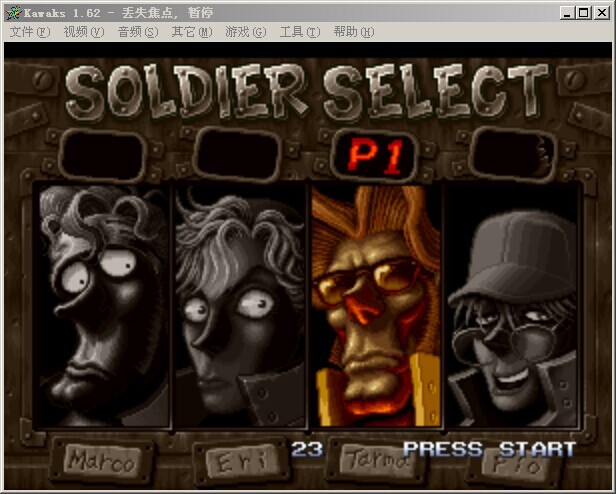Image resolution: width=616 pixels, height=494 pixels.
Task: Click the PRESS START text
Action: 489,449
